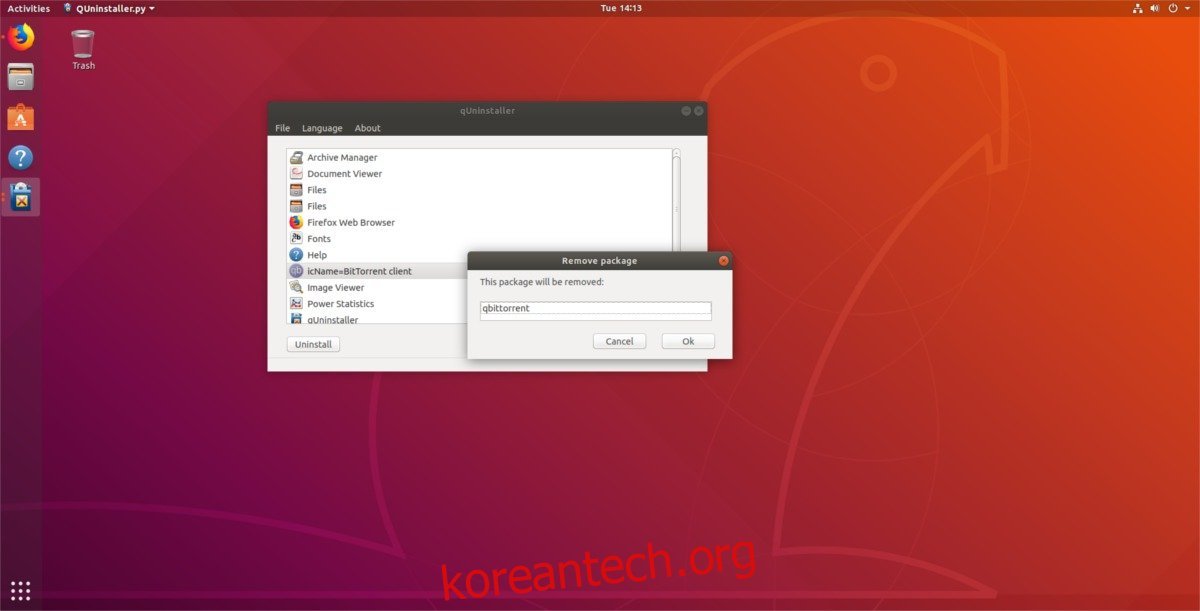This screenshot has height=611, width=1200.
Task: Click the Firefox Web Browser icon in the list
Action: coord(296,222)
